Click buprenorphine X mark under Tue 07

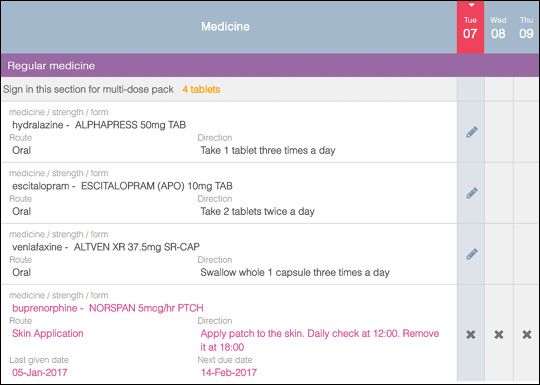point(471,334)
